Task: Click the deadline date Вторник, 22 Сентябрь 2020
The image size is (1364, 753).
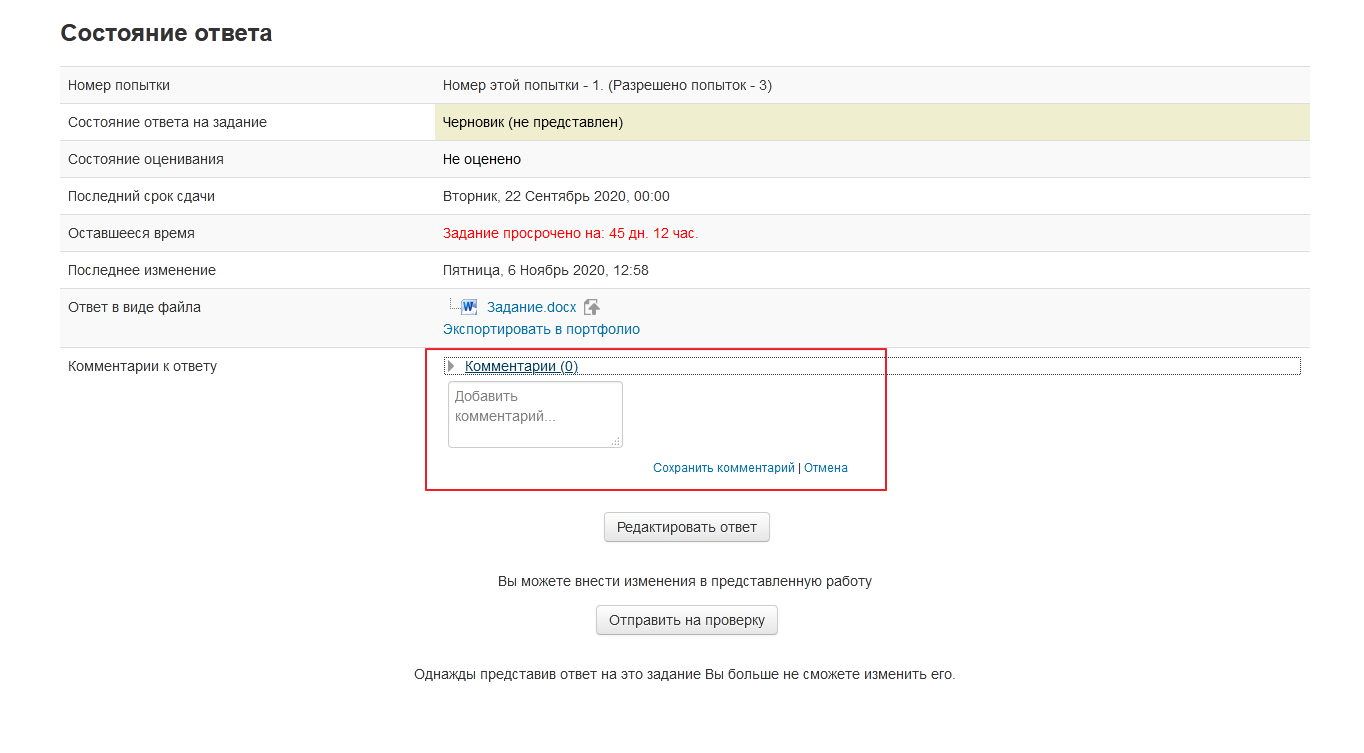Action: tap(556, 196)
